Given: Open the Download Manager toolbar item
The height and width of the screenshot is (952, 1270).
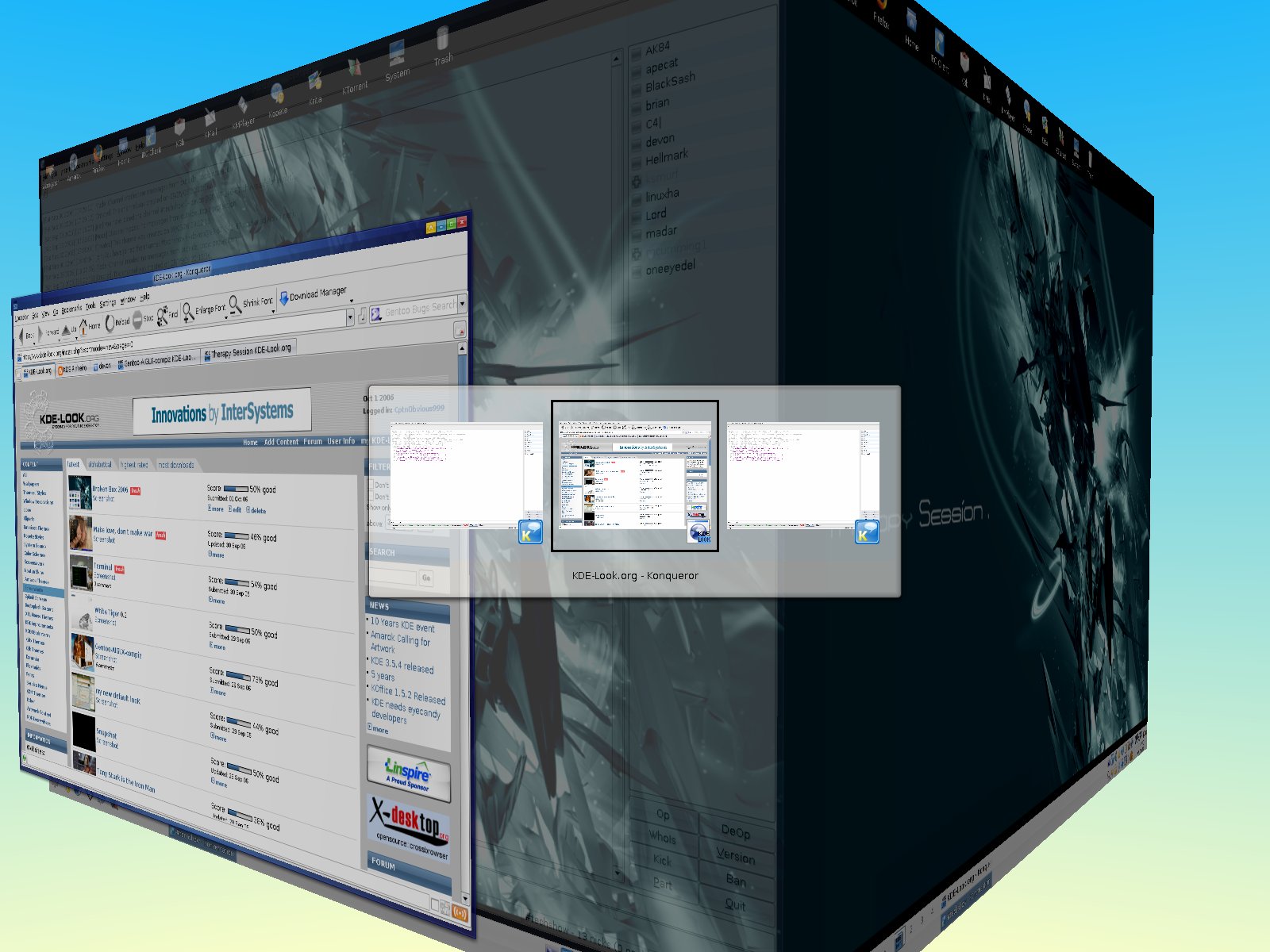Looking at the screenshot, I should [x=314, y=295].
